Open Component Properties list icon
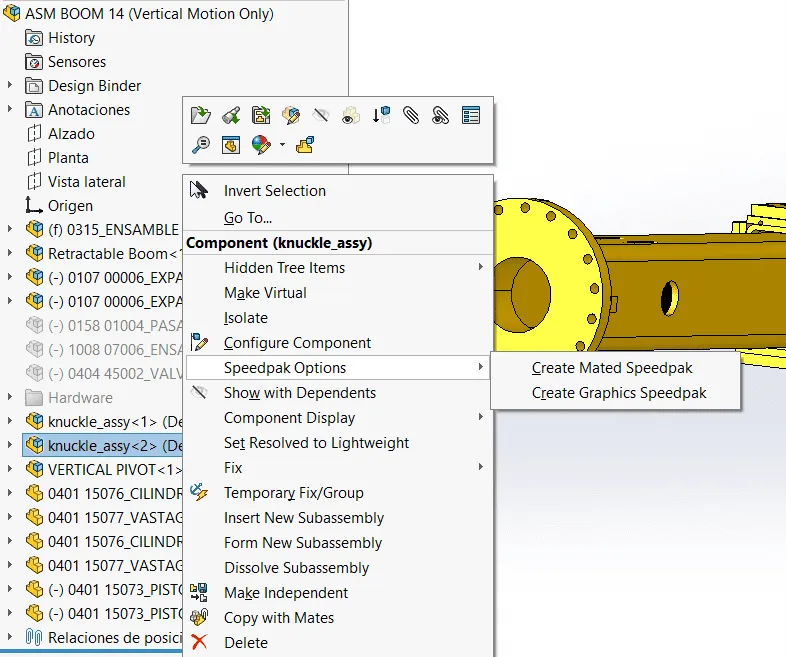The height and width of the screenshot is (657, 786). pos(471,116)
